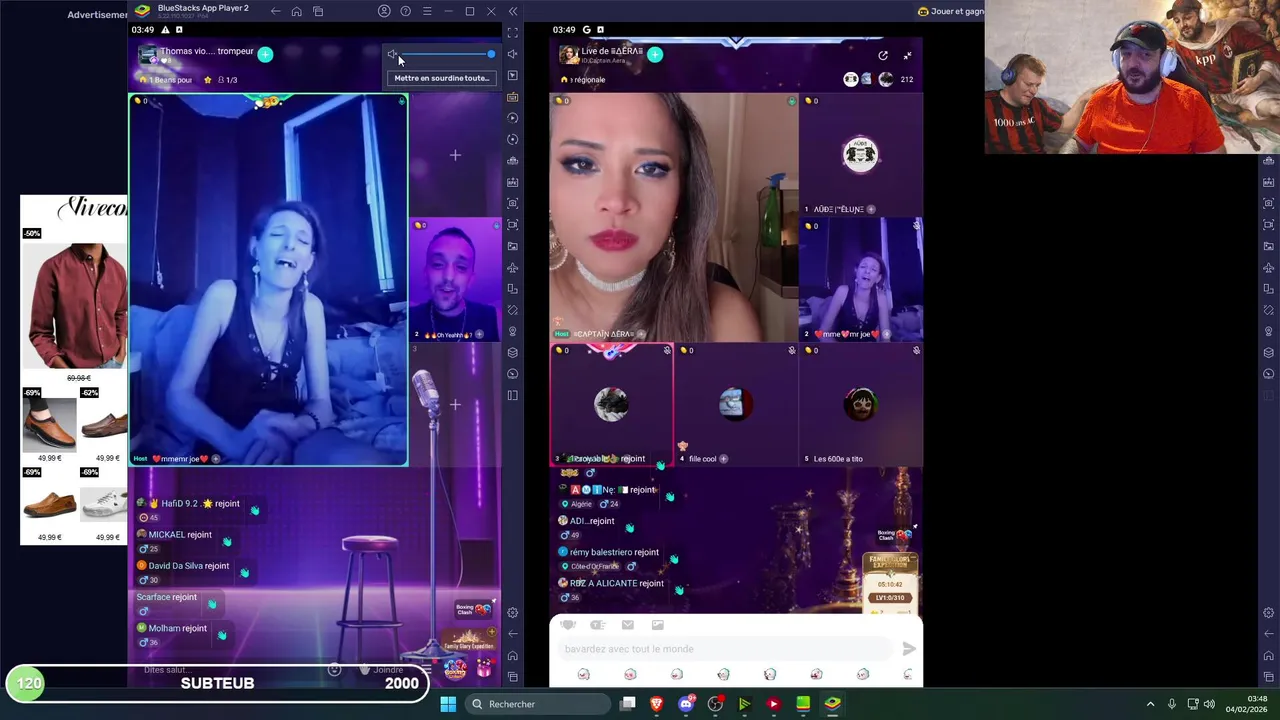
Task: Open viewer count 212 list
Action: (x=907, y=79)
